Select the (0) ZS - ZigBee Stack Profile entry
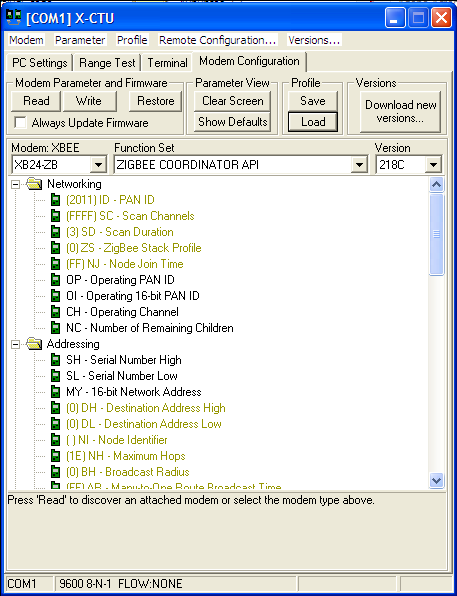Image resolution: width=457 pixels, height=596 pixels. (x=133, y=248)
